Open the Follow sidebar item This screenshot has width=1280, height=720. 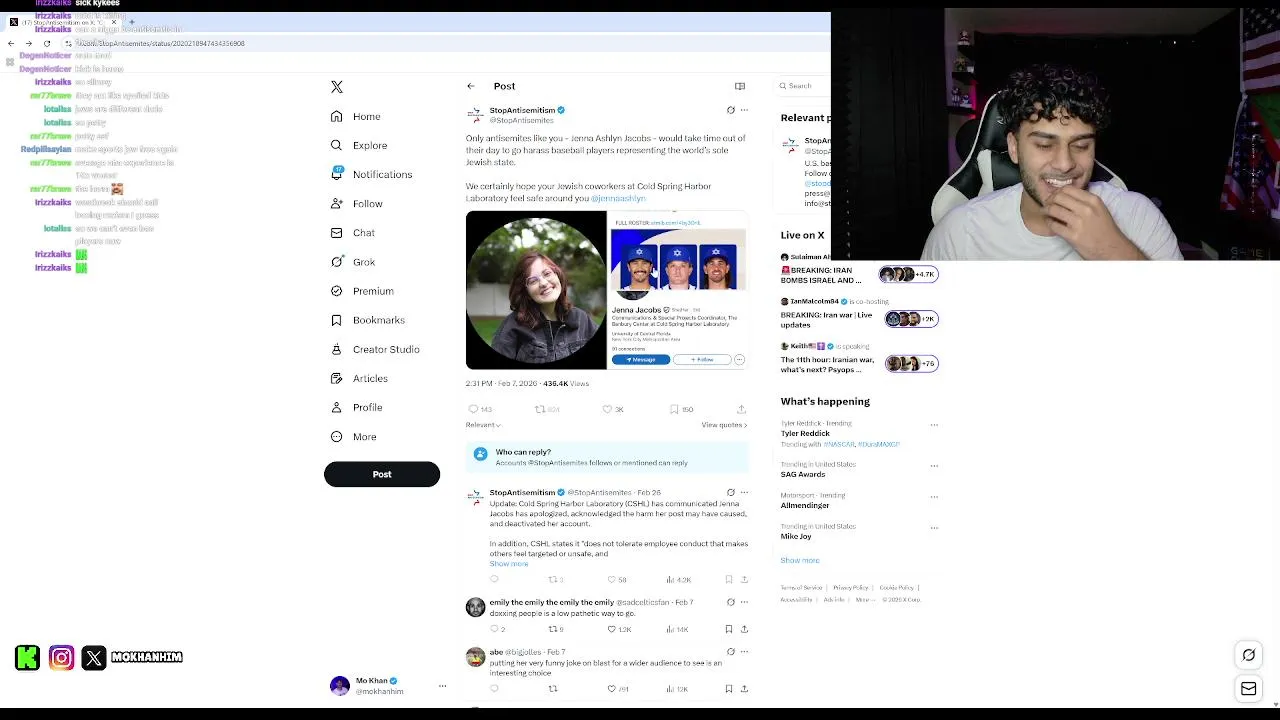(x=357, y=204)
